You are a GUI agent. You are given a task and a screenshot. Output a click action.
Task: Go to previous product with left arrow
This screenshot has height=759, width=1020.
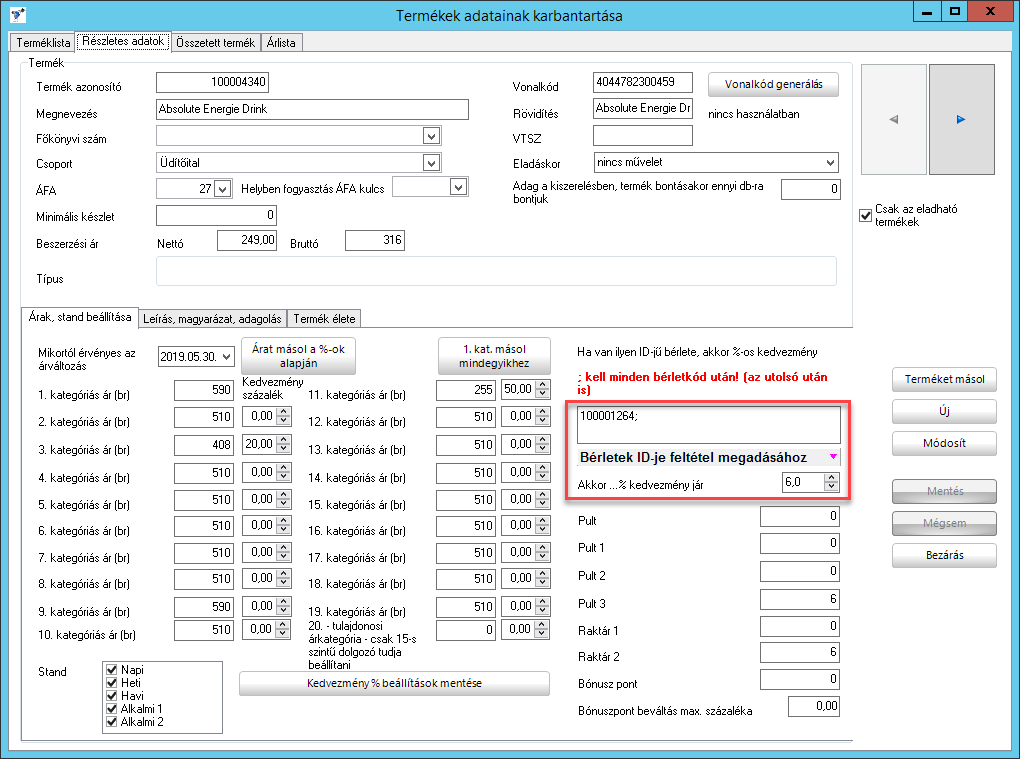894,119
